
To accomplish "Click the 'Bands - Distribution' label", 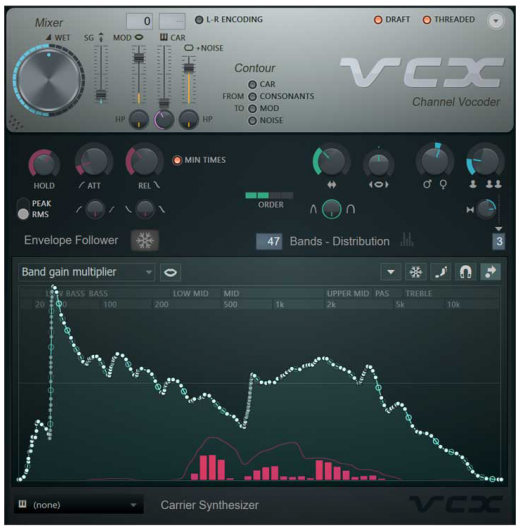I will 339,241.
